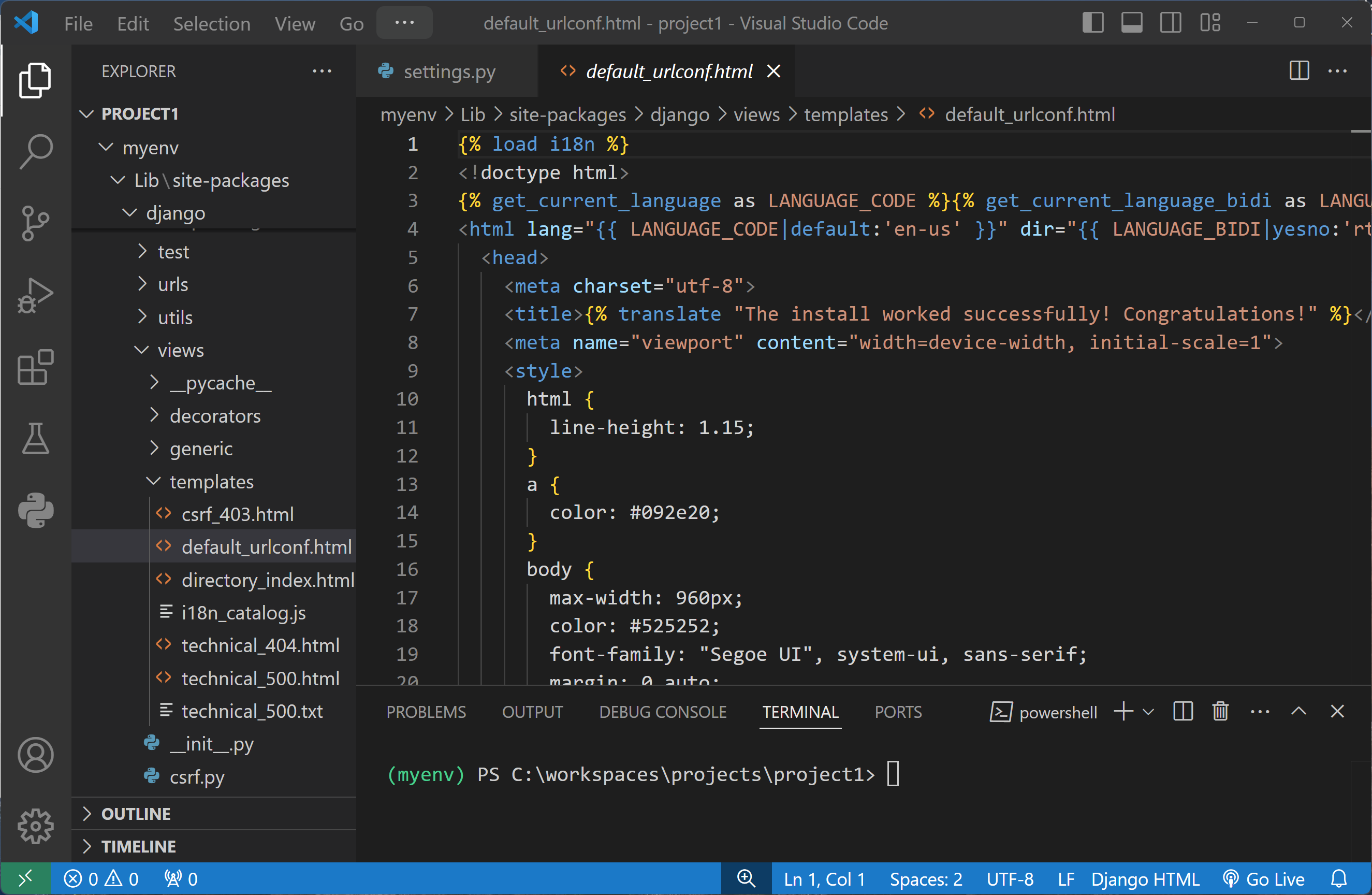Image resolution: width=1372 pixels, height=895 pixels.
Task: Open the Search view in activity bar
Action: (x=36, y=152)
